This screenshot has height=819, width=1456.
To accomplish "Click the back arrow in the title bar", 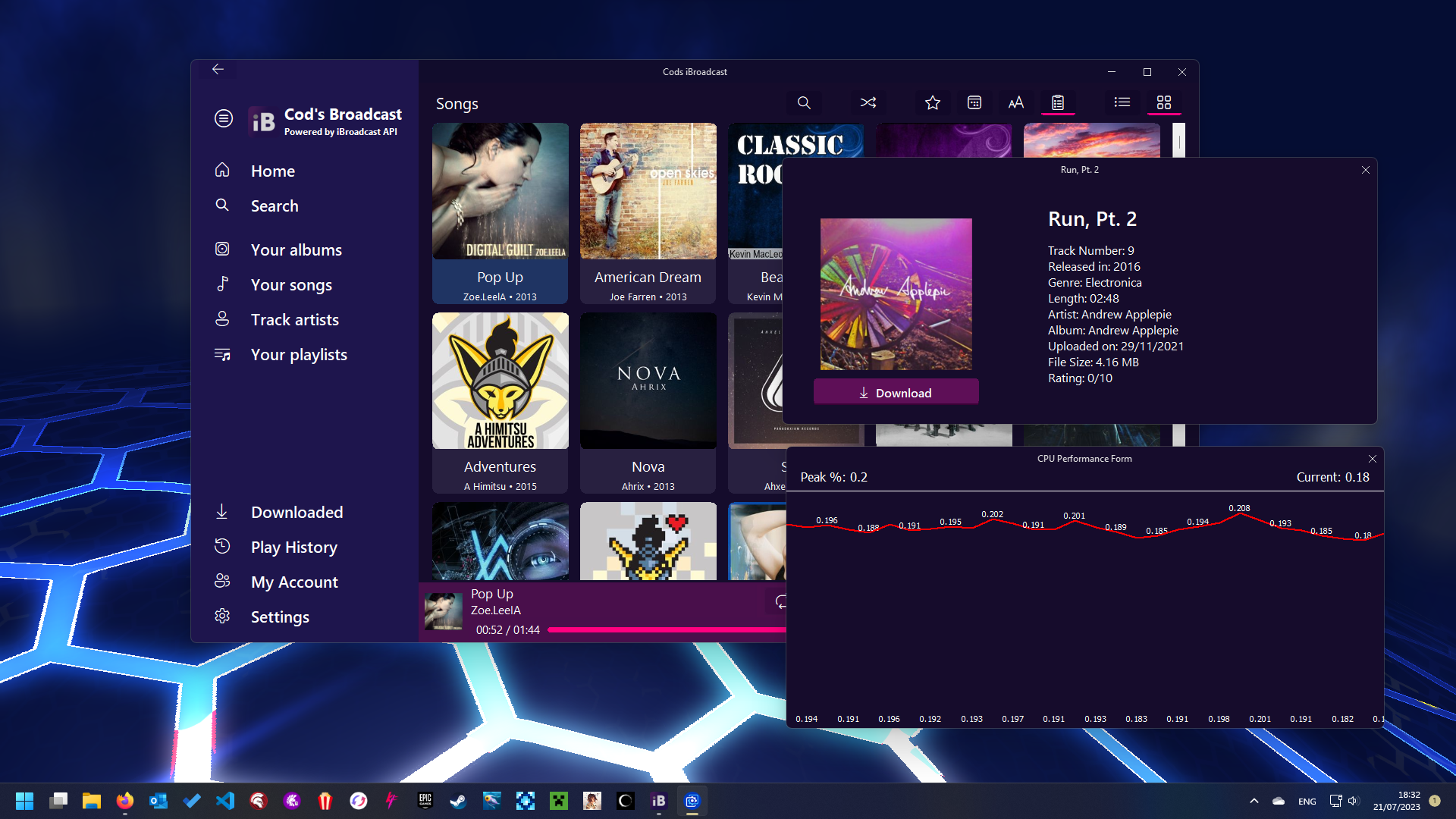I will click(218, 69).
